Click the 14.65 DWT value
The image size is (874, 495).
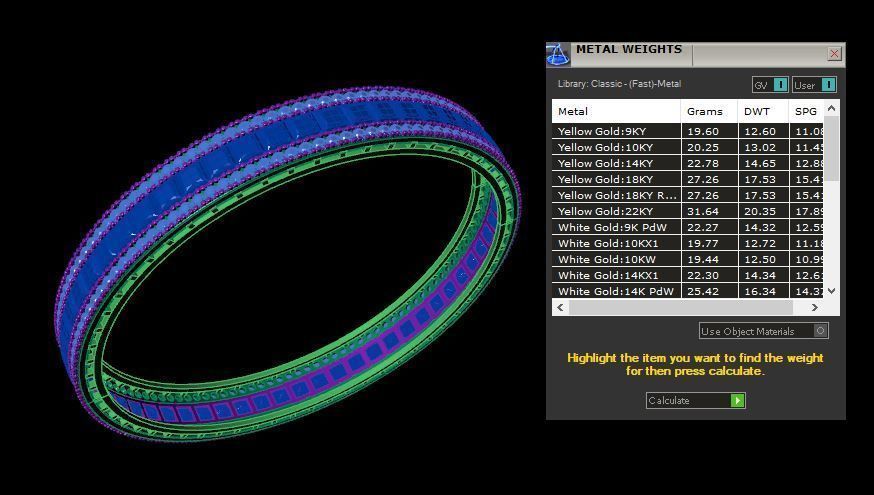(x=760, y=163)
